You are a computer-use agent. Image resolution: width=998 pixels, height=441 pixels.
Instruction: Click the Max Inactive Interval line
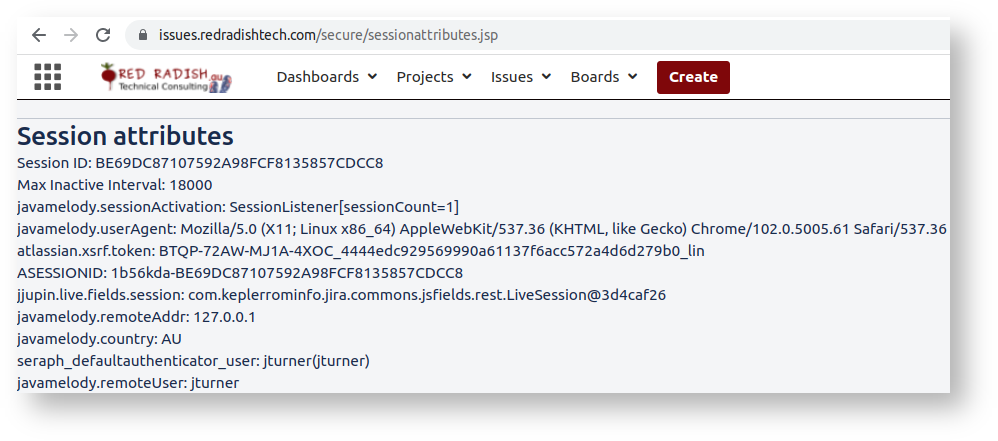[x=115, y=185]
